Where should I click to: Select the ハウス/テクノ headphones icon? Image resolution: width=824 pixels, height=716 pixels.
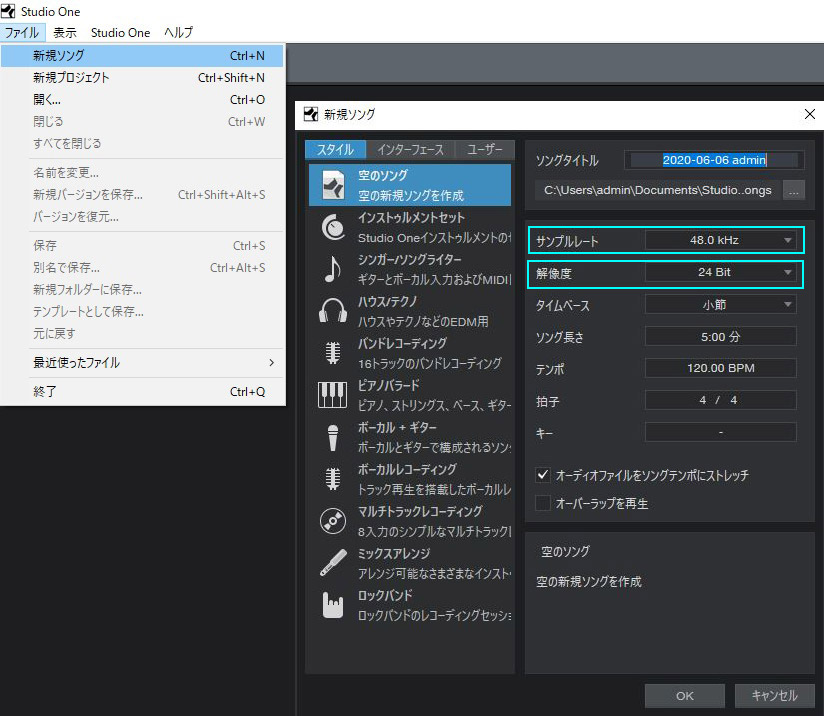click(x=333, y=311)
